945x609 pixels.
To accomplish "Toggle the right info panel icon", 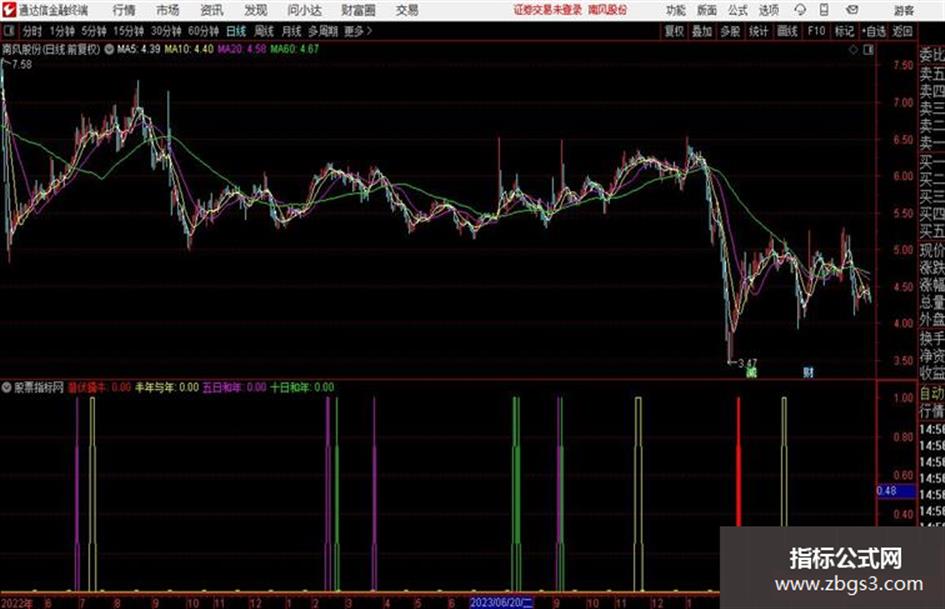I will coord(868,50).
